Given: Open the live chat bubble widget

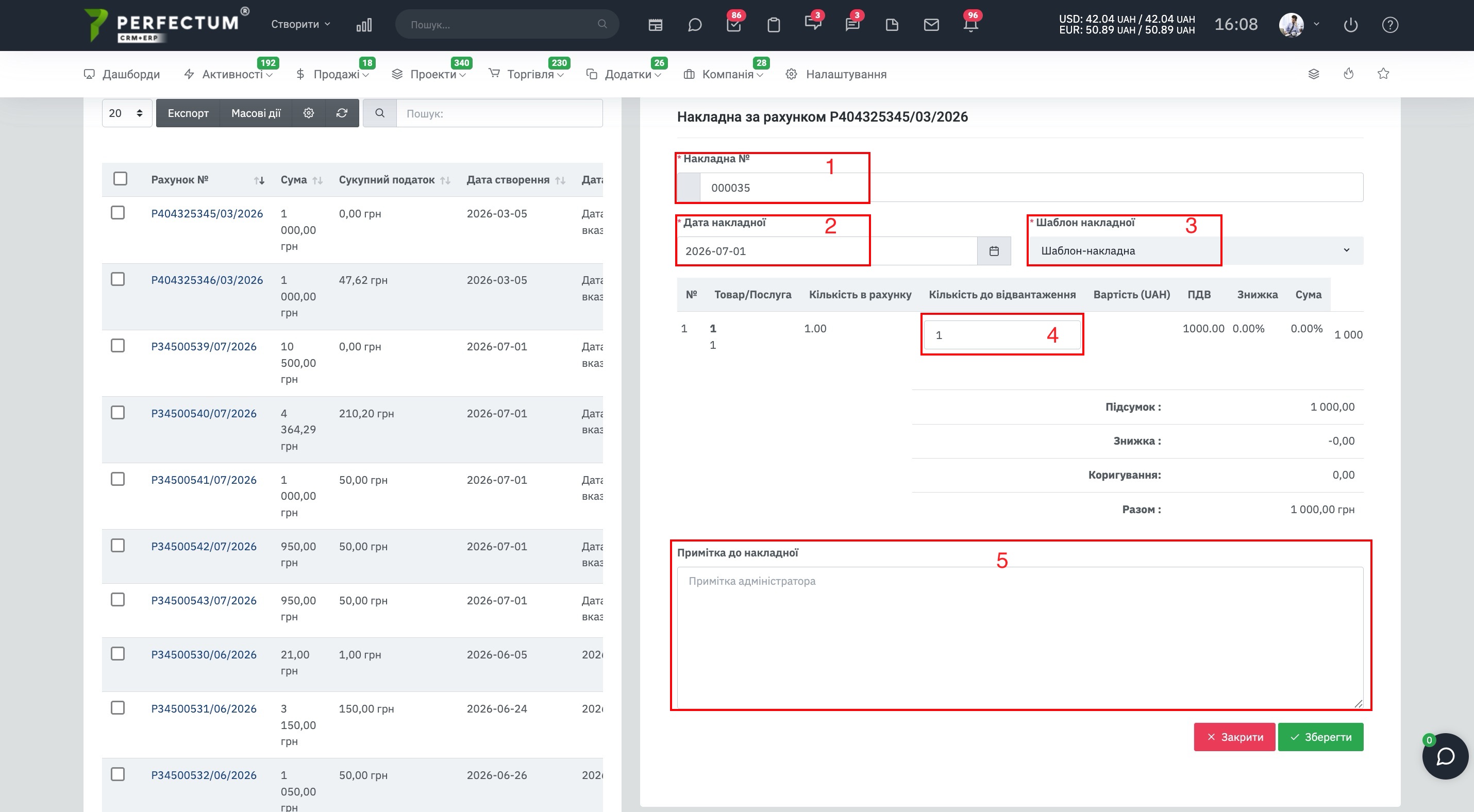Looking at the screenshot, I should point(1445,756).
